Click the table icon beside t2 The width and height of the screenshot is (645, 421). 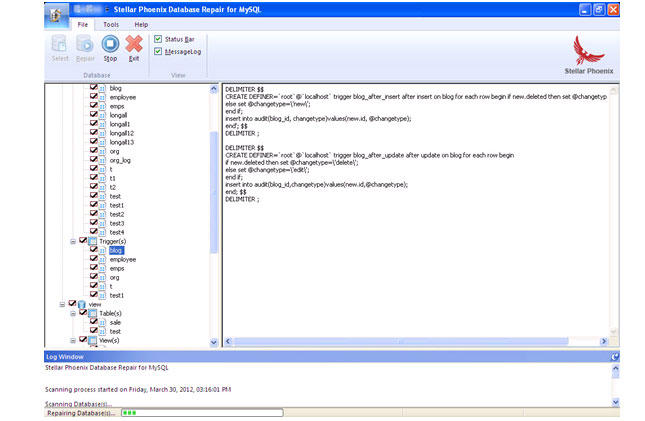click(102, 188)
